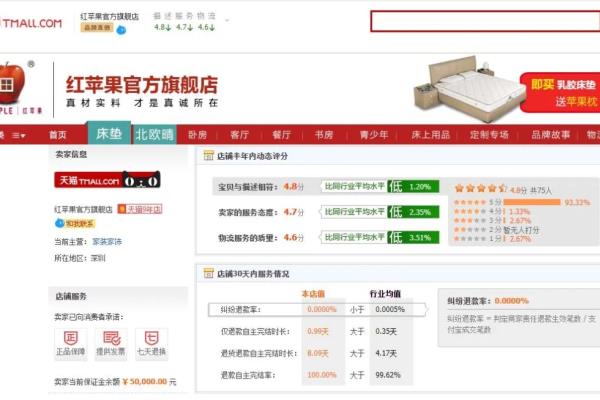The height and width of the screenshot is (400, 600).
Task: Select 品牌故事 in navigation bar
Action: coord(551,135)
